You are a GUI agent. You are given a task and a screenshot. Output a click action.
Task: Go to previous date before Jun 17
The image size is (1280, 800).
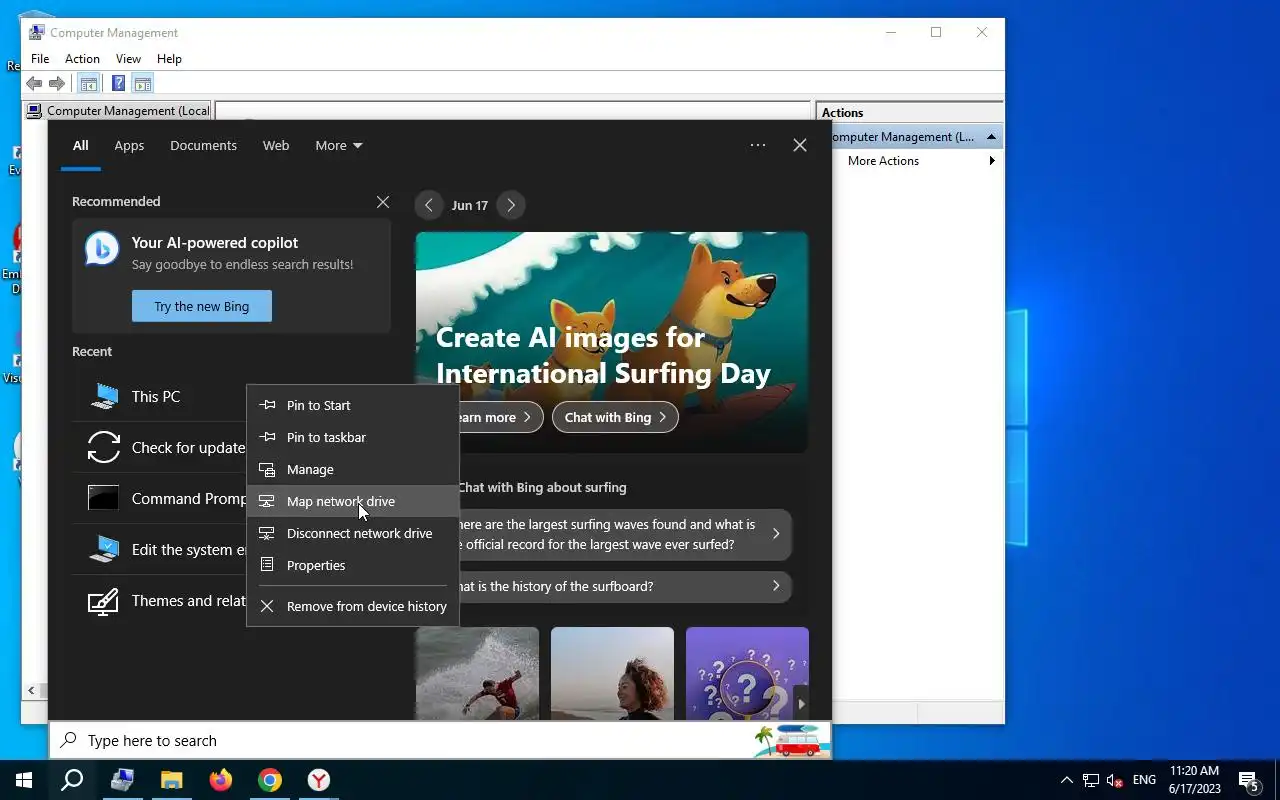coord(429,205)
